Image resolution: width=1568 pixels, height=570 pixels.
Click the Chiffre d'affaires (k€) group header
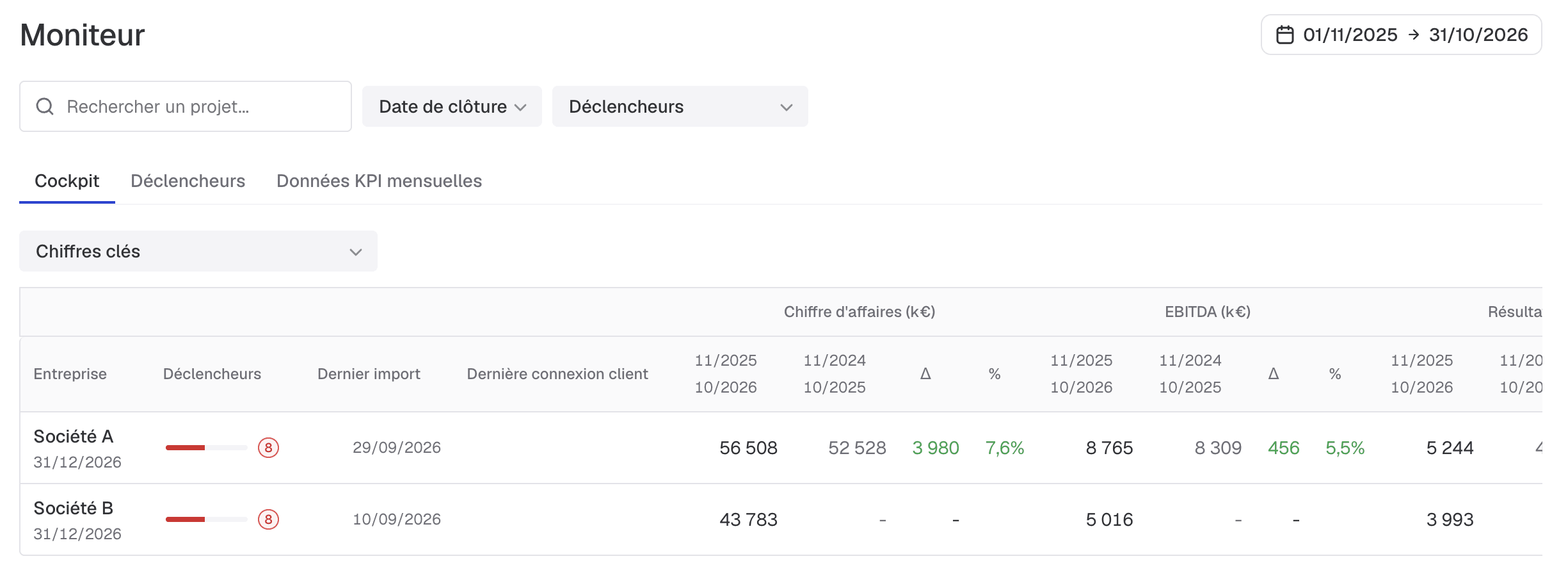click(x=860, y=312)
